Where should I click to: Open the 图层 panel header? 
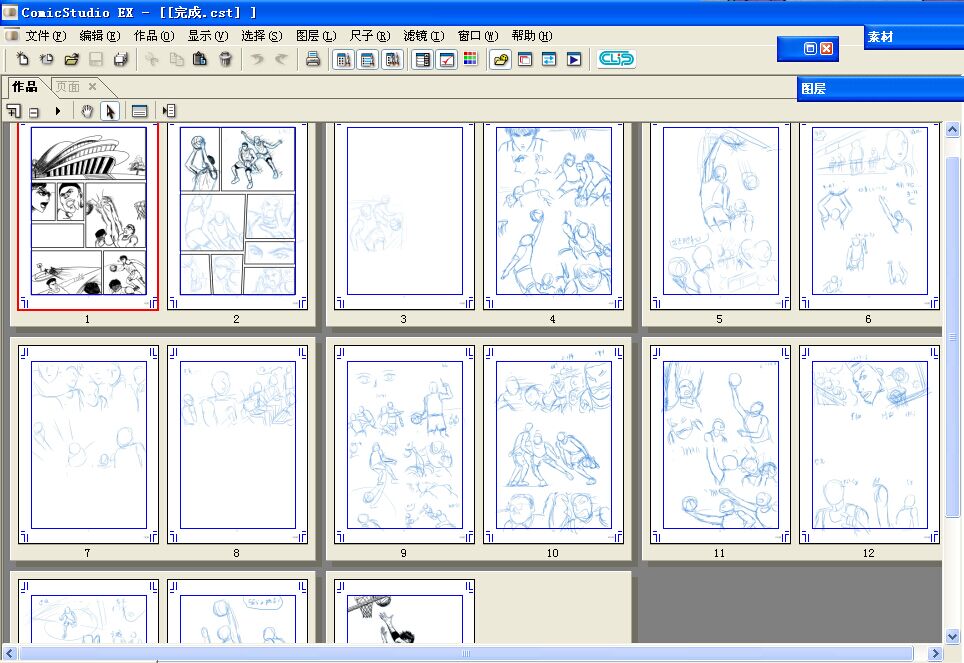[880, 89]
